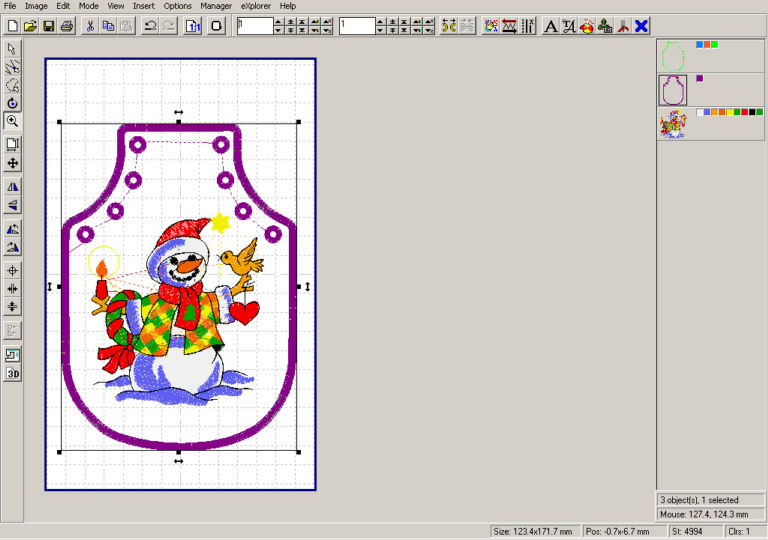Select the freehand lasso selection tool

(x=12, y=85)
